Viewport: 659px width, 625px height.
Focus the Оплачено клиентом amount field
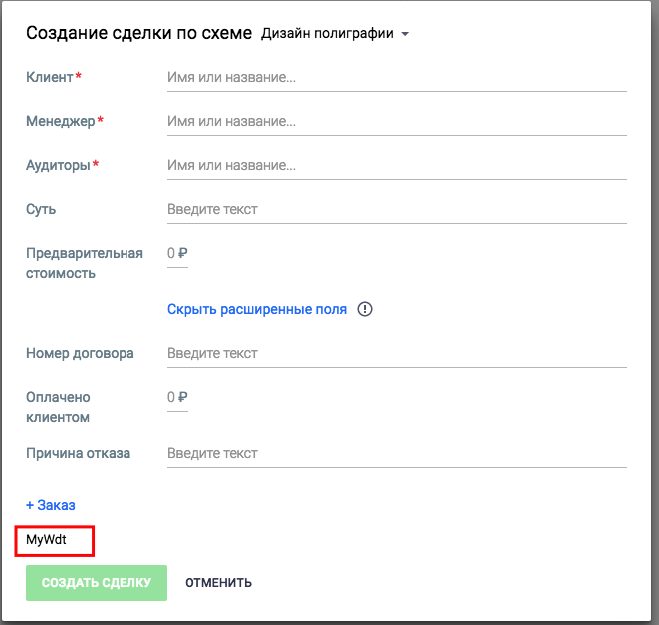(177, 398)
